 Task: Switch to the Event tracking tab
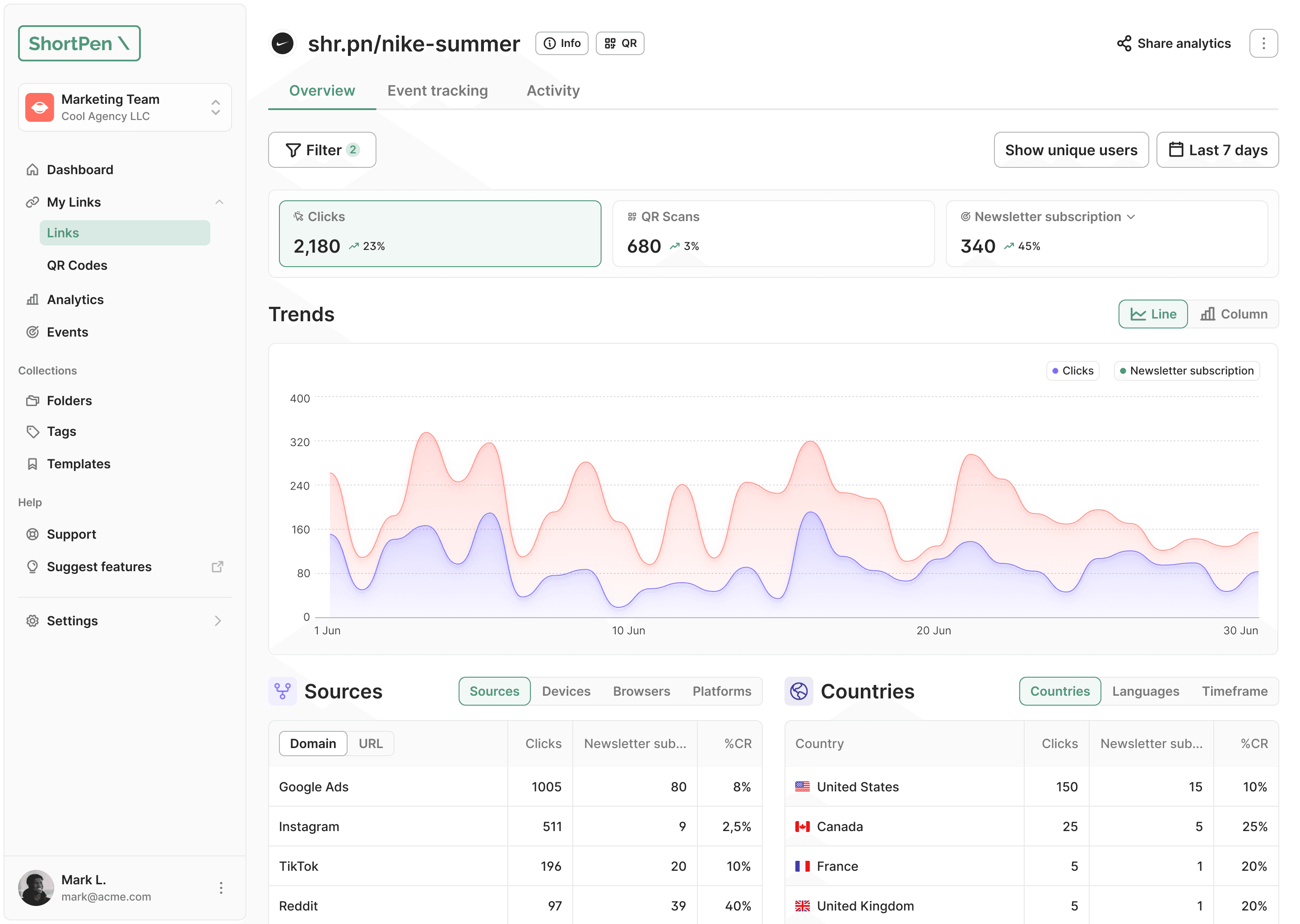438,91
